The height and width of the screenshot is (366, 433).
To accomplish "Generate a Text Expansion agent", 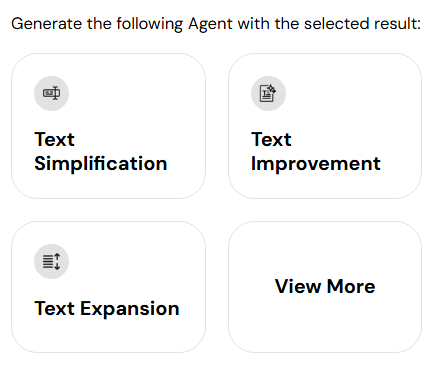I will coord(108,287).
